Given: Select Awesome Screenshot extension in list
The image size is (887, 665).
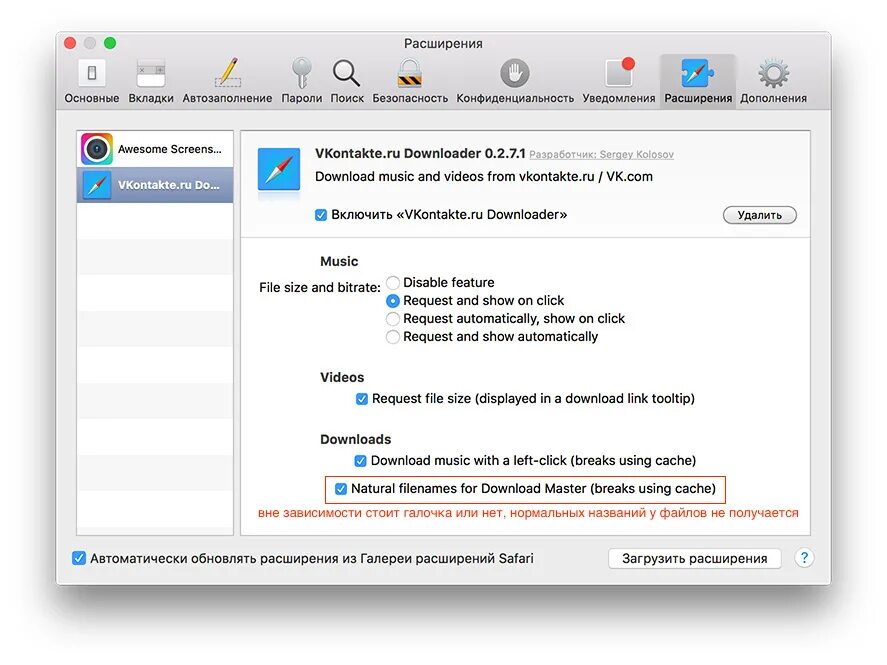Looking at the screenshot, I should 155,149.
